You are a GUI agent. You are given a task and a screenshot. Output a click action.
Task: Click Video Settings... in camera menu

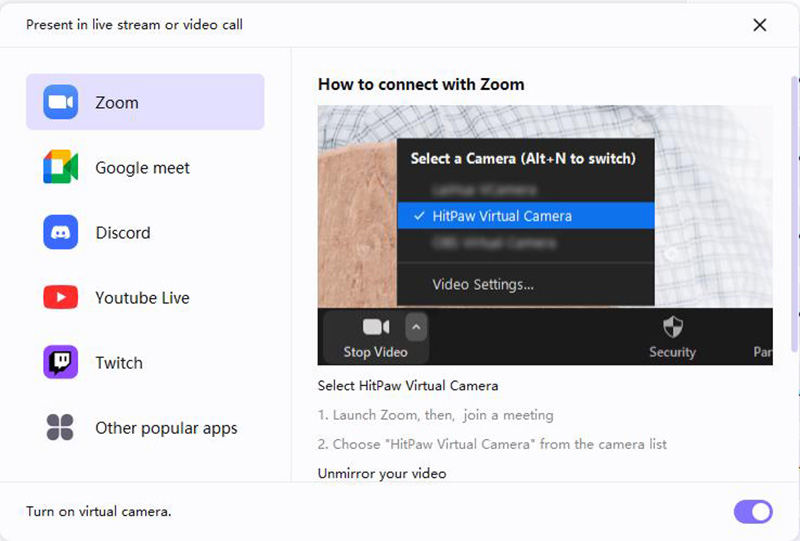point(483,284)
